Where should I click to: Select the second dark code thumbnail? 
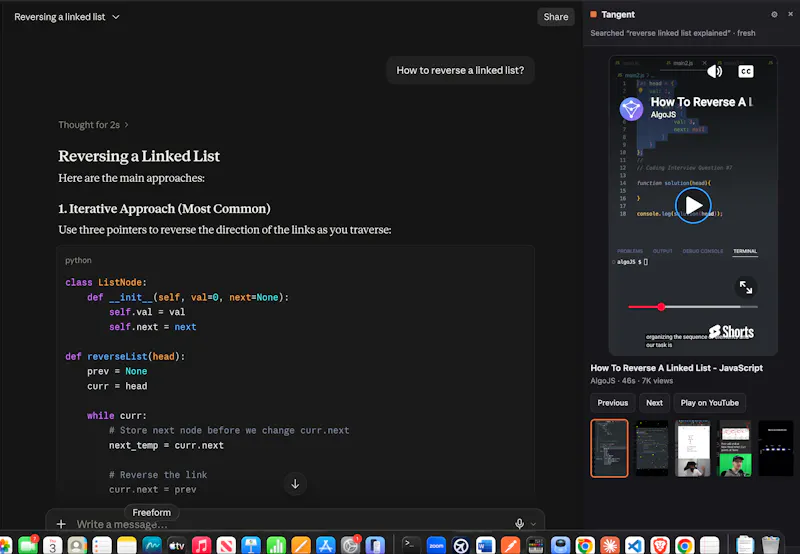652,448
